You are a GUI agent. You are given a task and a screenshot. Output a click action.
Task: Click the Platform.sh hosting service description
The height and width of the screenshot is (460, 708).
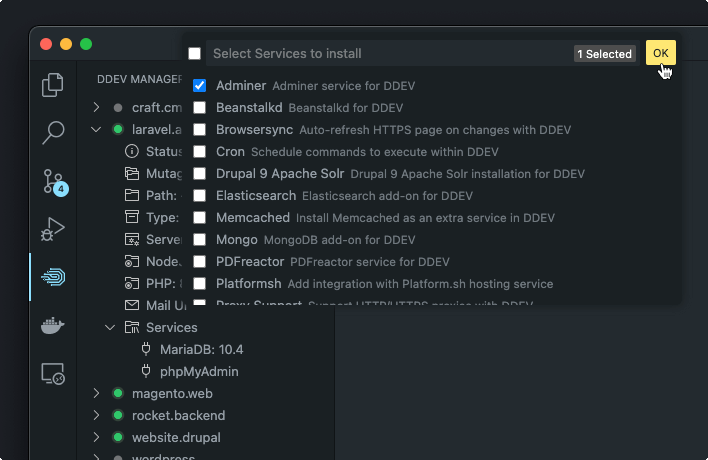(420, 284)
